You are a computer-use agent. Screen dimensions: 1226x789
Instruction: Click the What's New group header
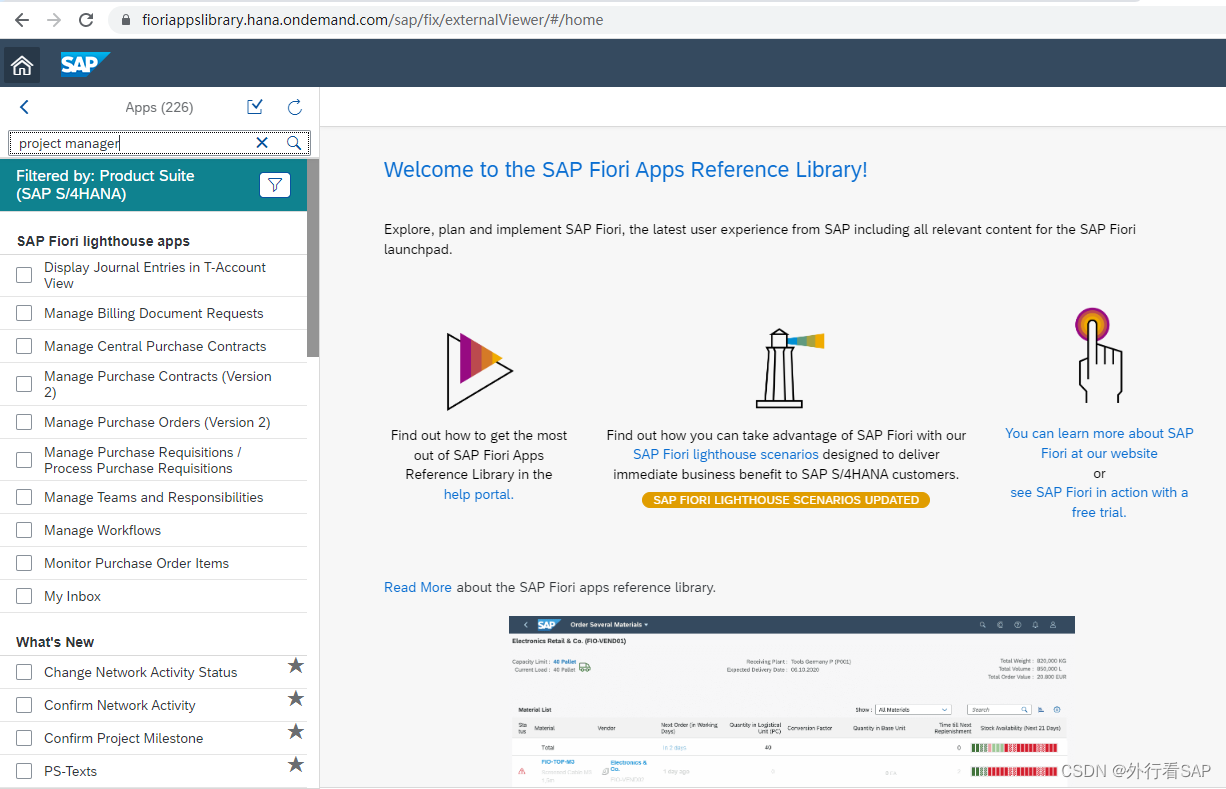pos(55,642)
